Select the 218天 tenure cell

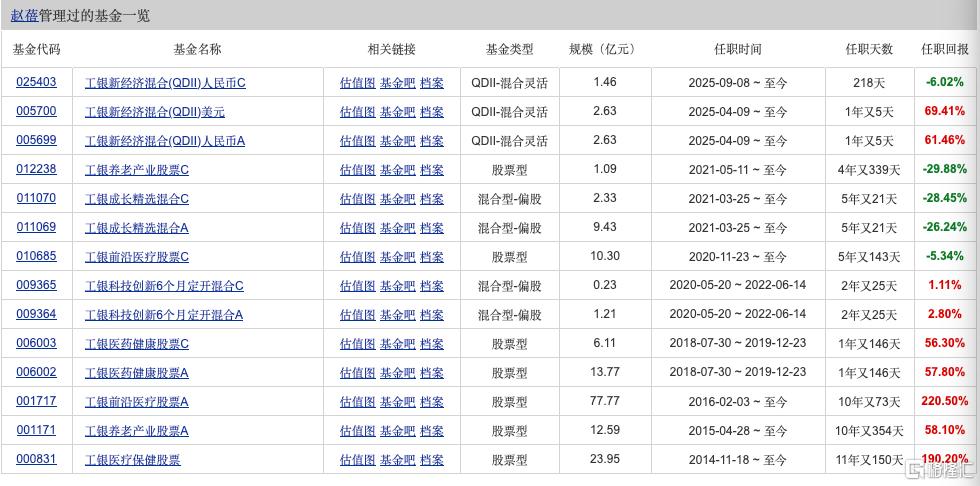click(869, 82)
